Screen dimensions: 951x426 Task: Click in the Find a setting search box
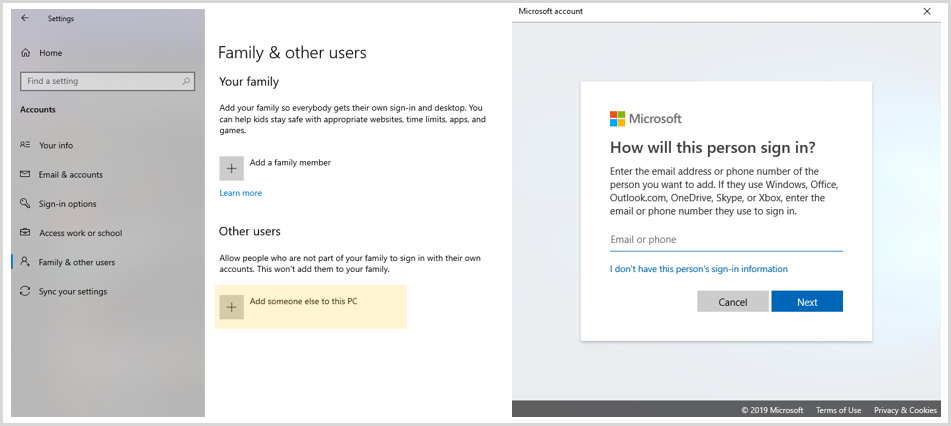point(100,81)
